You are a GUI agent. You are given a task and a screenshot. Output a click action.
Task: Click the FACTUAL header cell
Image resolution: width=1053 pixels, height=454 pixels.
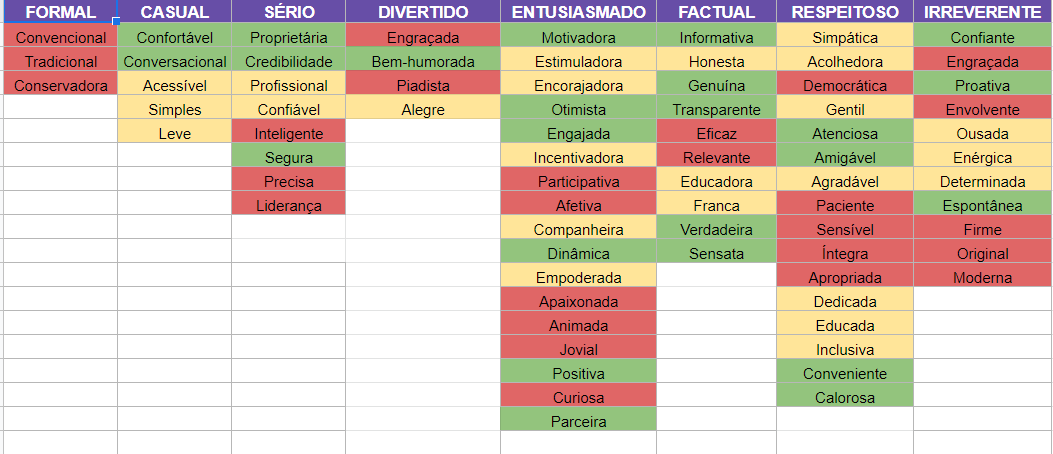pyautogui.click(x=716, y=12)
